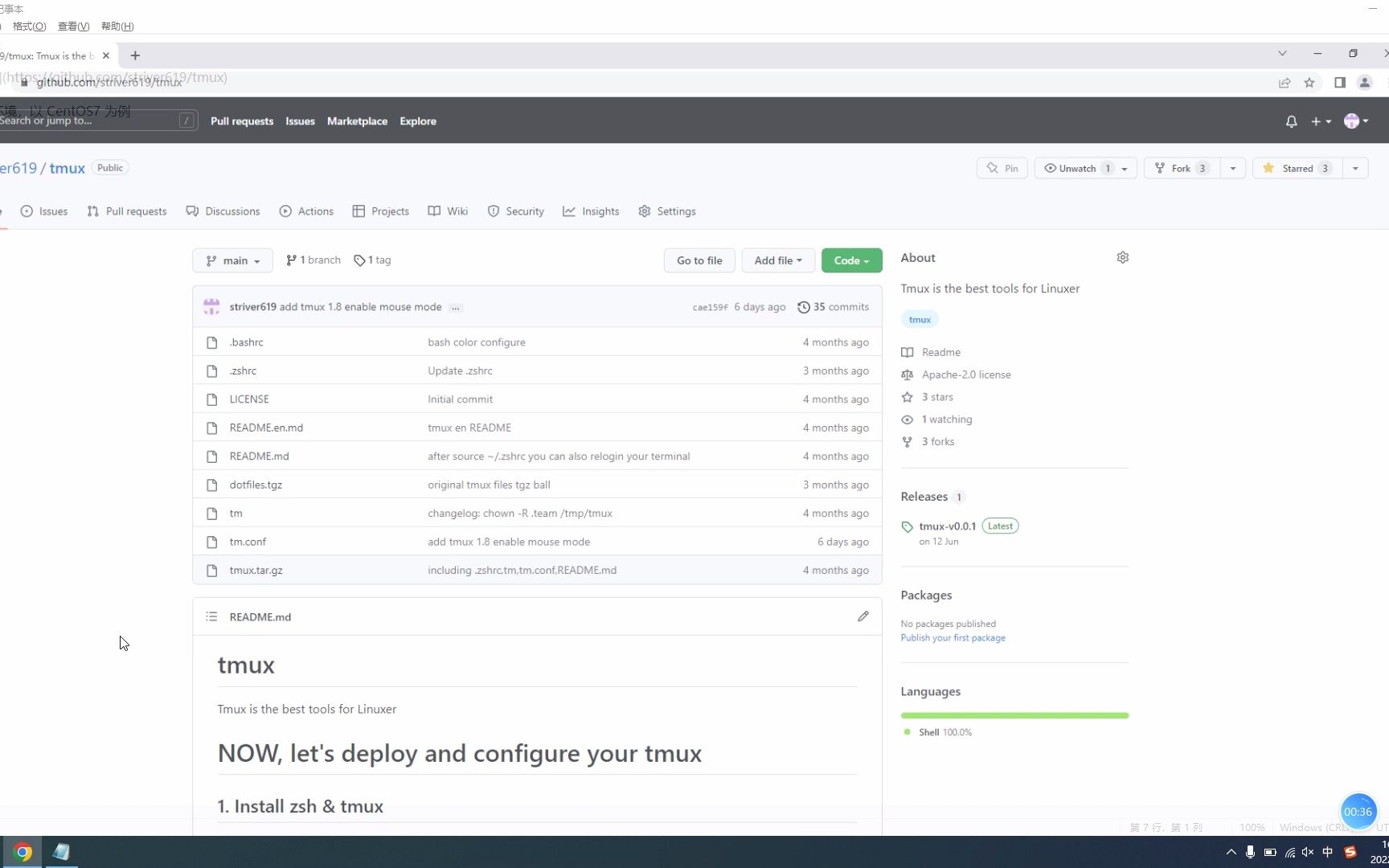Open tmux.tar.gz file
The height and width of the screenshot is (868, 1389).
256,570
